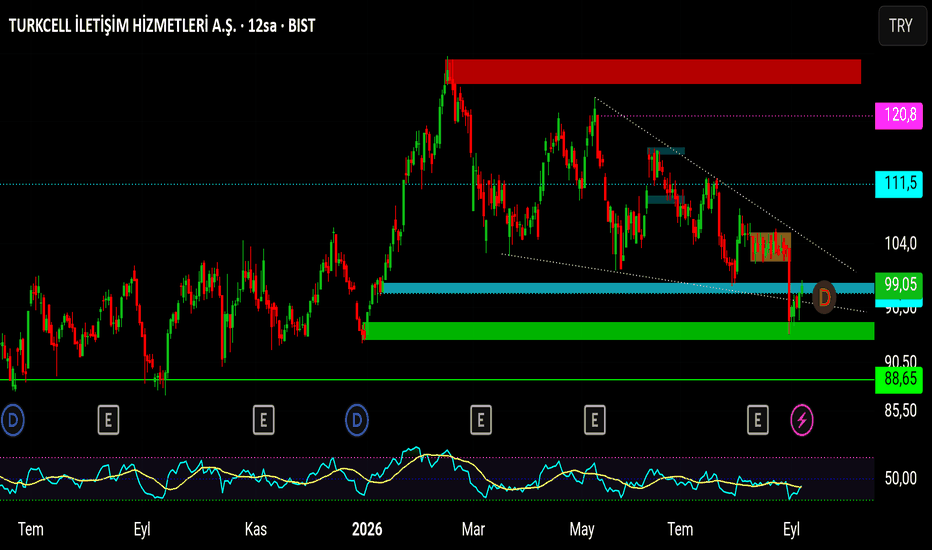Select the teal horizontal zone near 99
932x550 pixels.
pos(628,288)
